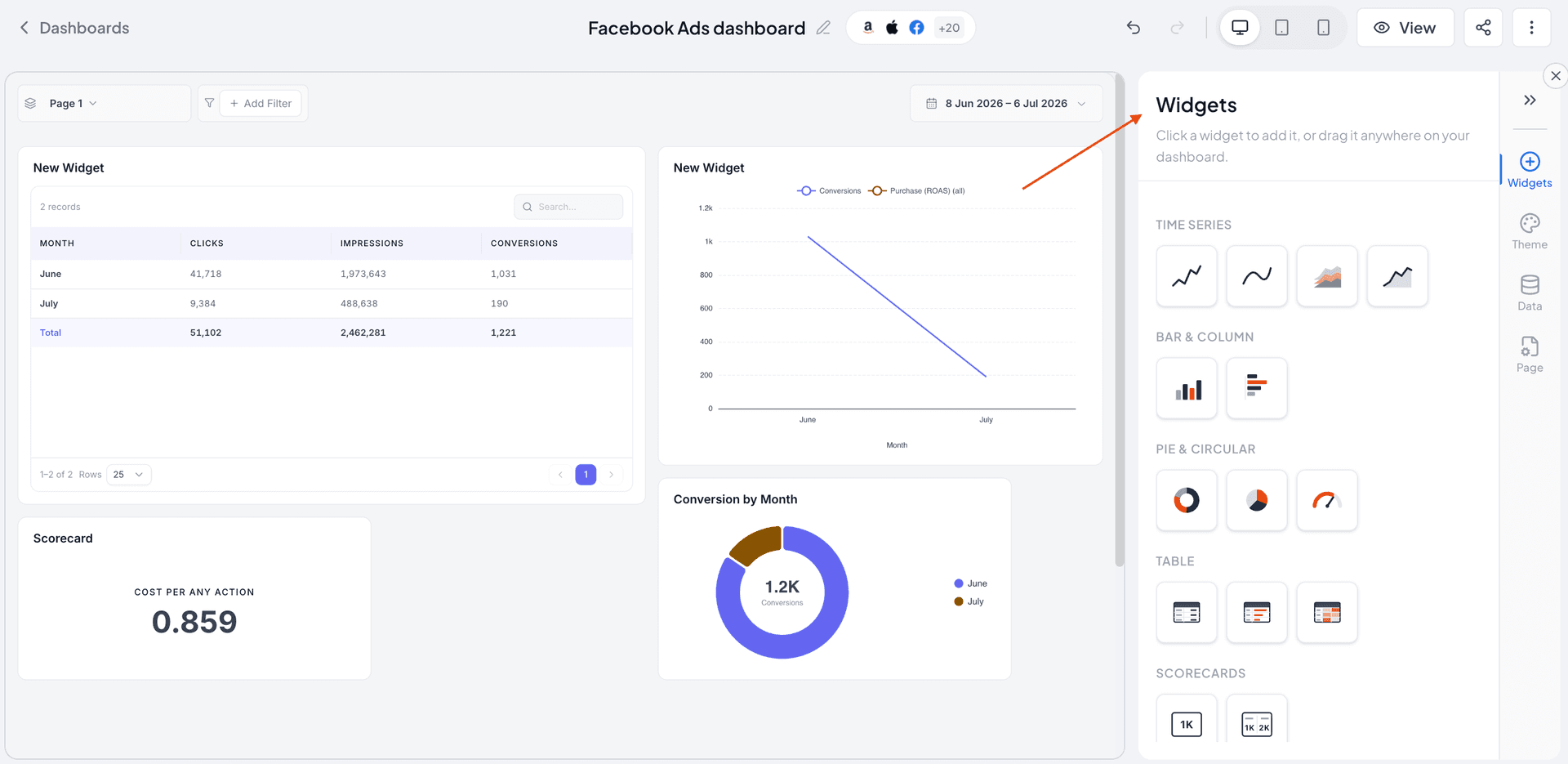Change rows per page from 25

(x=128, y=475)
